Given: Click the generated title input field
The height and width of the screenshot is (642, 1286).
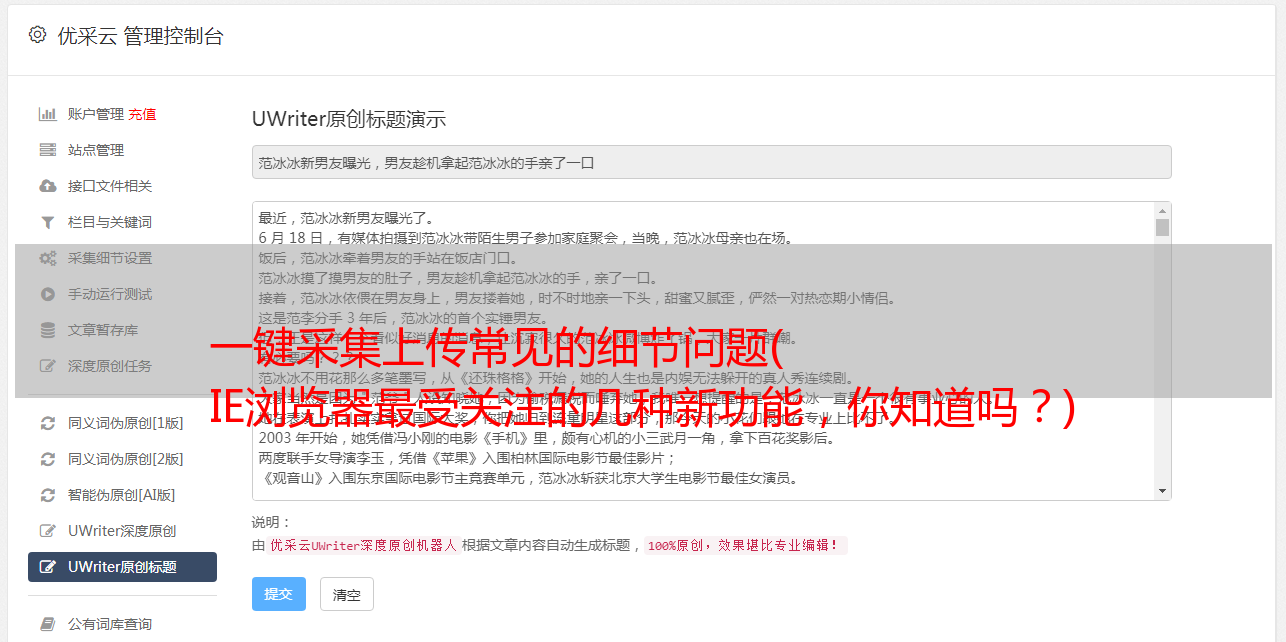Looking at the screenshot, I should (x=711, y=162).
